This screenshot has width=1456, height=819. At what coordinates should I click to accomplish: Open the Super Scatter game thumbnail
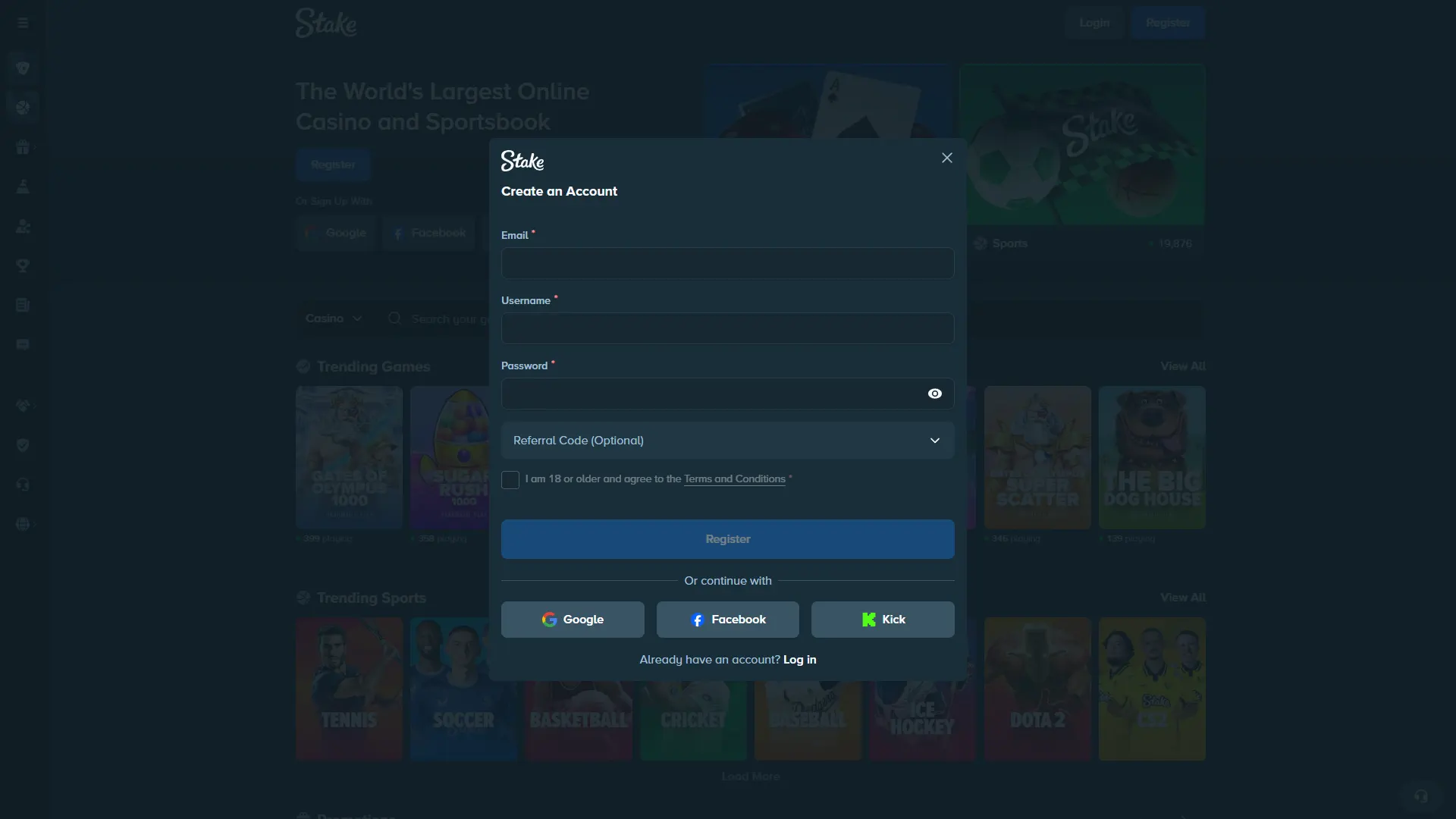tap(1037, 457)
